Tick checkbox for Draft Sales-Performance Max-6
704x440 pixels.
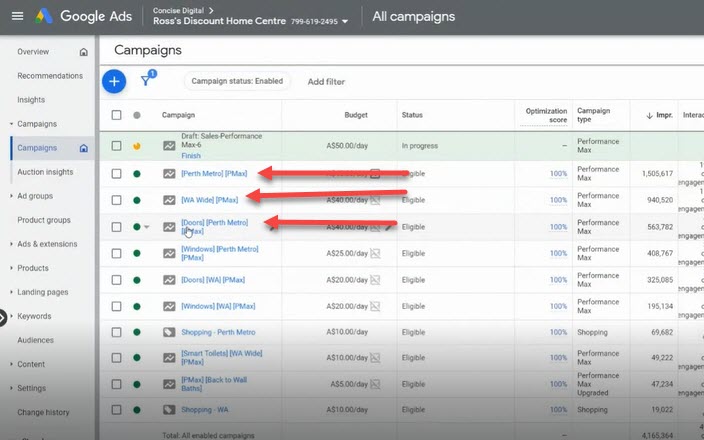(x=116, y=146)
